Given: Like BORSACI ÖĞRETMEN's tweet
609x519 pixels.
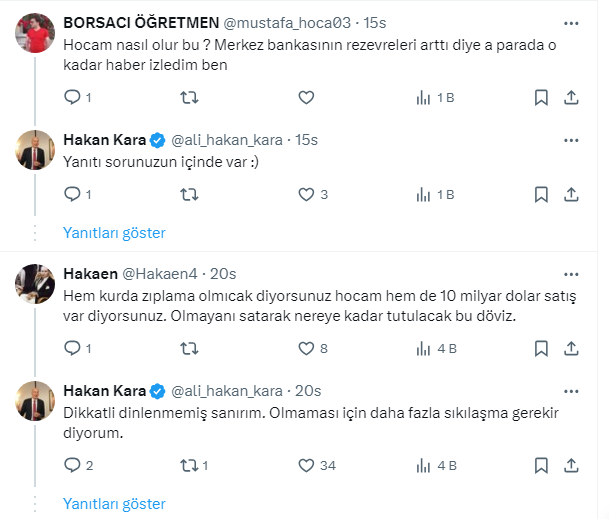Looking at the screenshot, I should (x=306, y=98).
